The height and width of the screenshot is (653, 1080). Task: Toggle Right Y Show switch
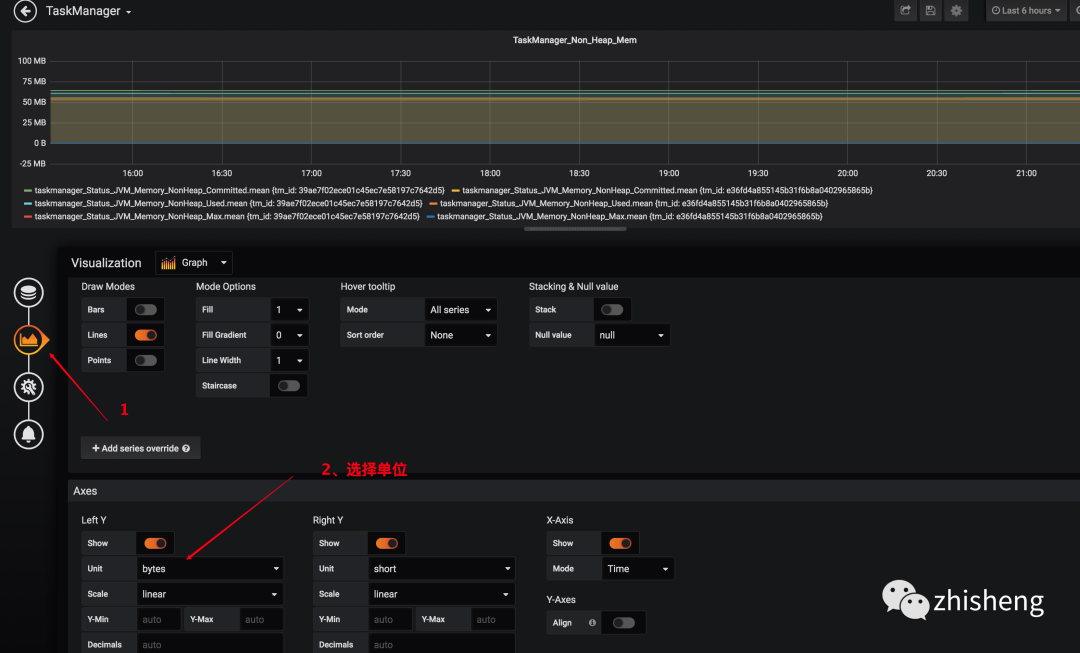coord(386,543)
